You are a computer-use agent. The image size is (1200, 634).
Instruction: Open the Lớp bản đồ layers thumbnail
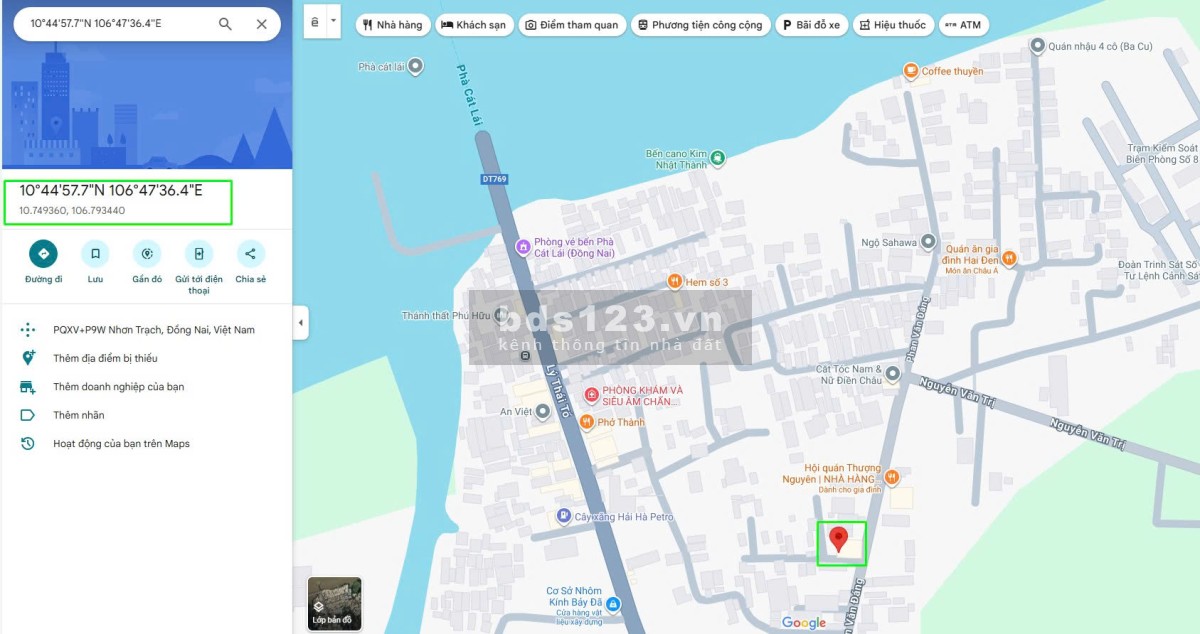pyautogui.click(x=334, y=603)
